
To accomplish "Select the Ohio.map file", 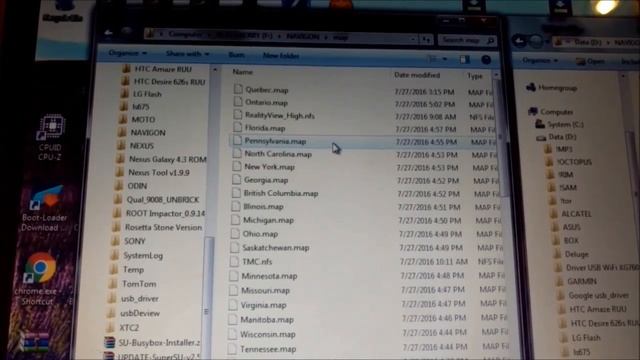I will coord(260,234).
